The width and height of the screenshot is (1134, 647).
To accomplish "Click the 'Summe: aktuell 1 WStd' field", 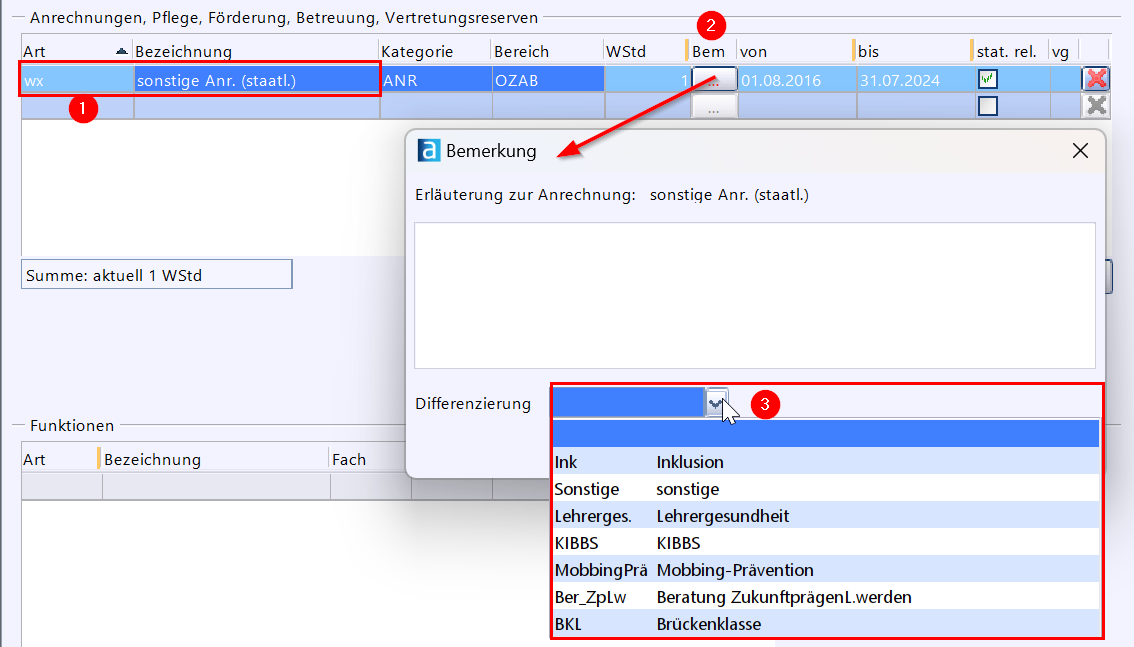I will tap(156, 275).
